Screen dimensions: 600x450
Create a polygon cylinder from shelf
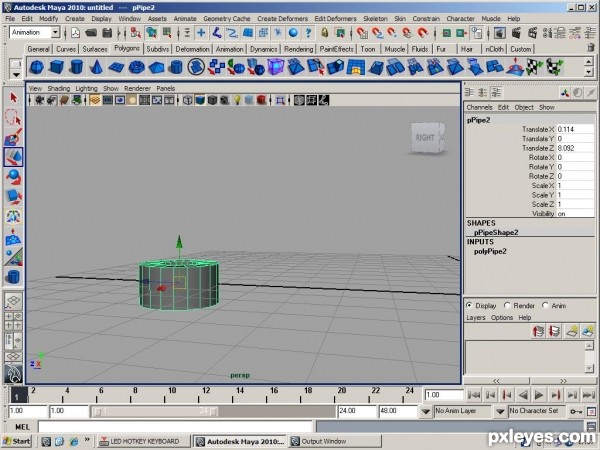coord(76,67)
